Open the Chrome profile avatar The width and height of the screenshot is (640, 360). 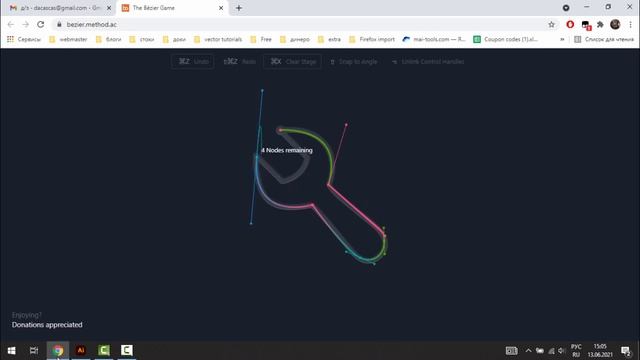click(x=615, y=24)
